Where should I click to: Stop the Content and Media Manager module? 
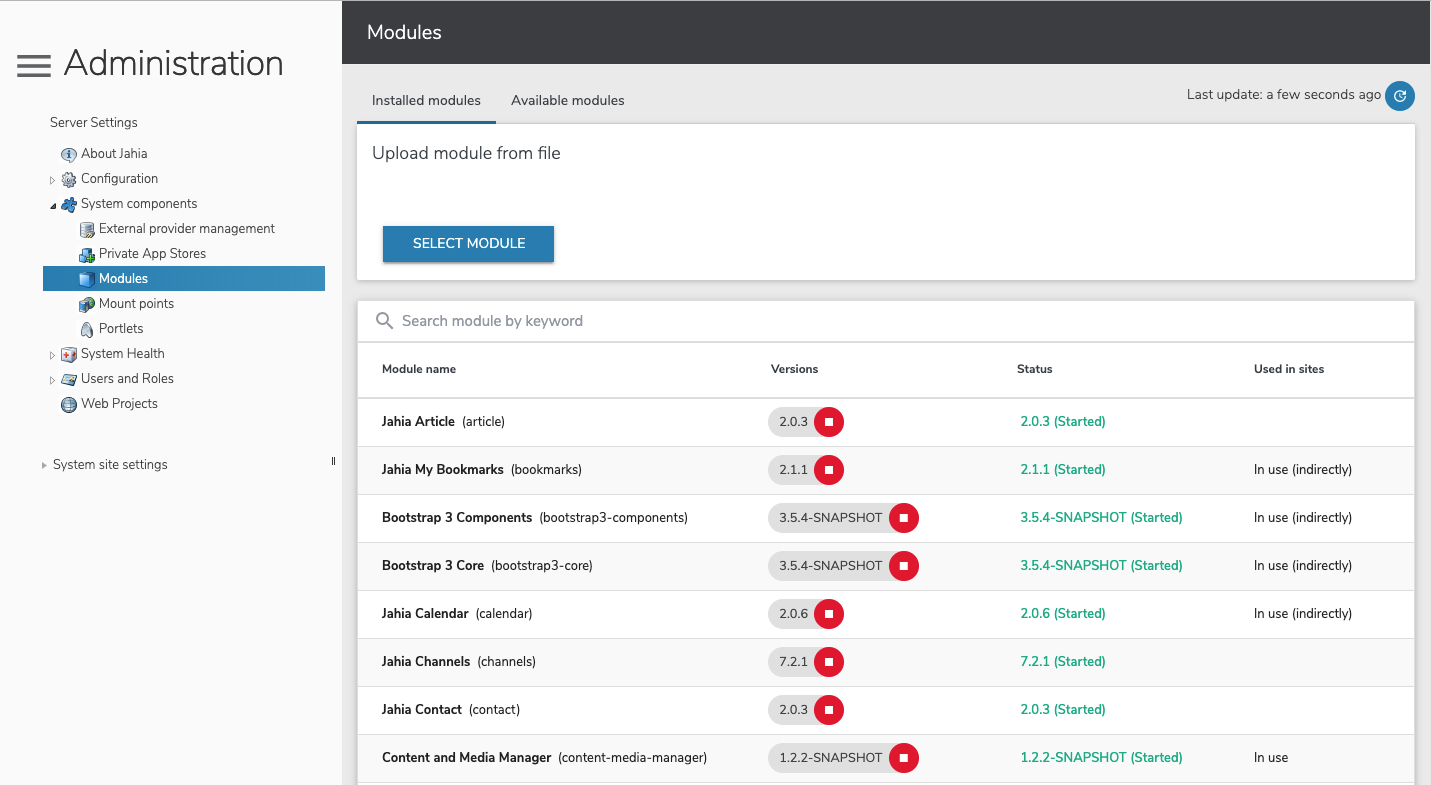[904, 757]
